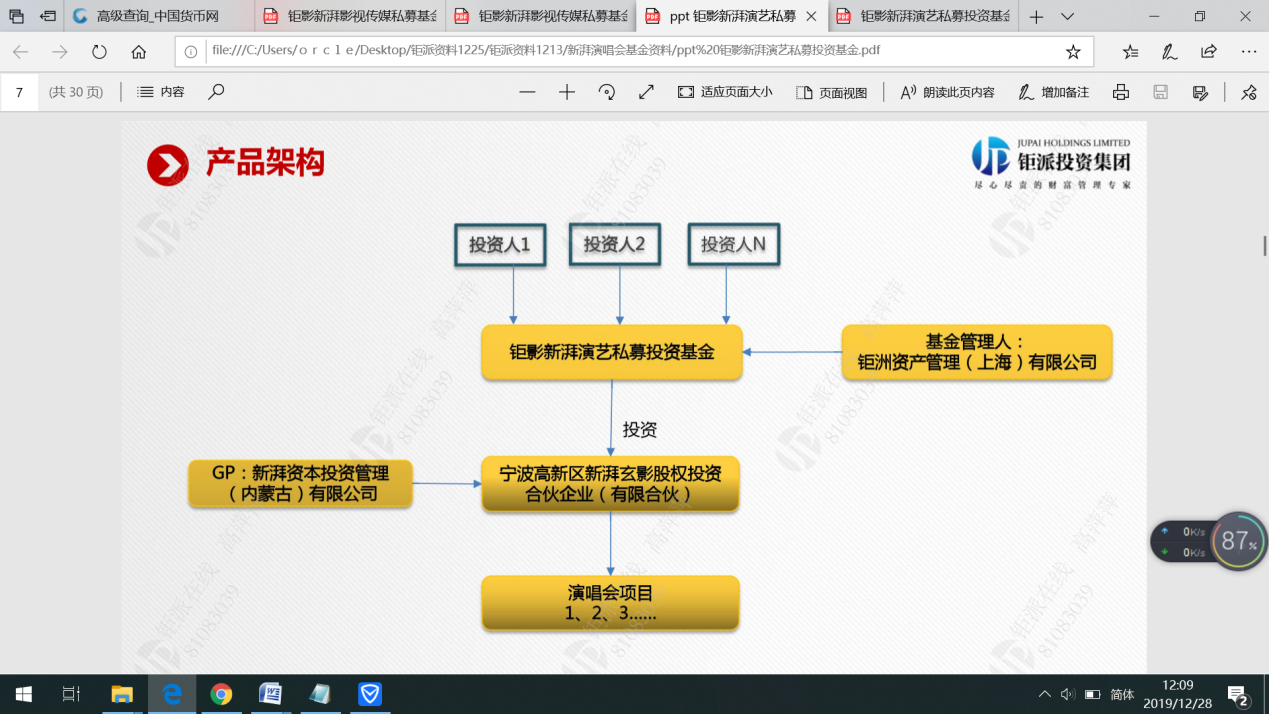Launch Chrome from the taskbar

[x=221, y=694]
